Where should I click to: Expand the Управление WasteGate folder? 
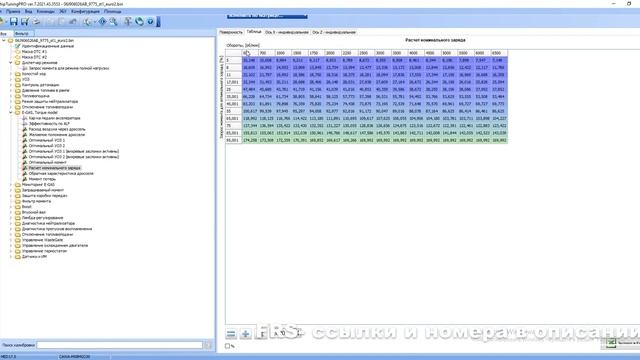(11, 240)
